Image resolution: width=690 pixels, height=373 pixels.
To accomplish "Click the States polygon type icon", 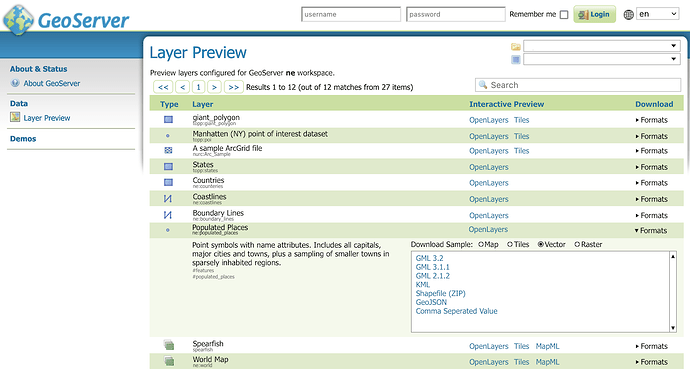I will point(168,166).
